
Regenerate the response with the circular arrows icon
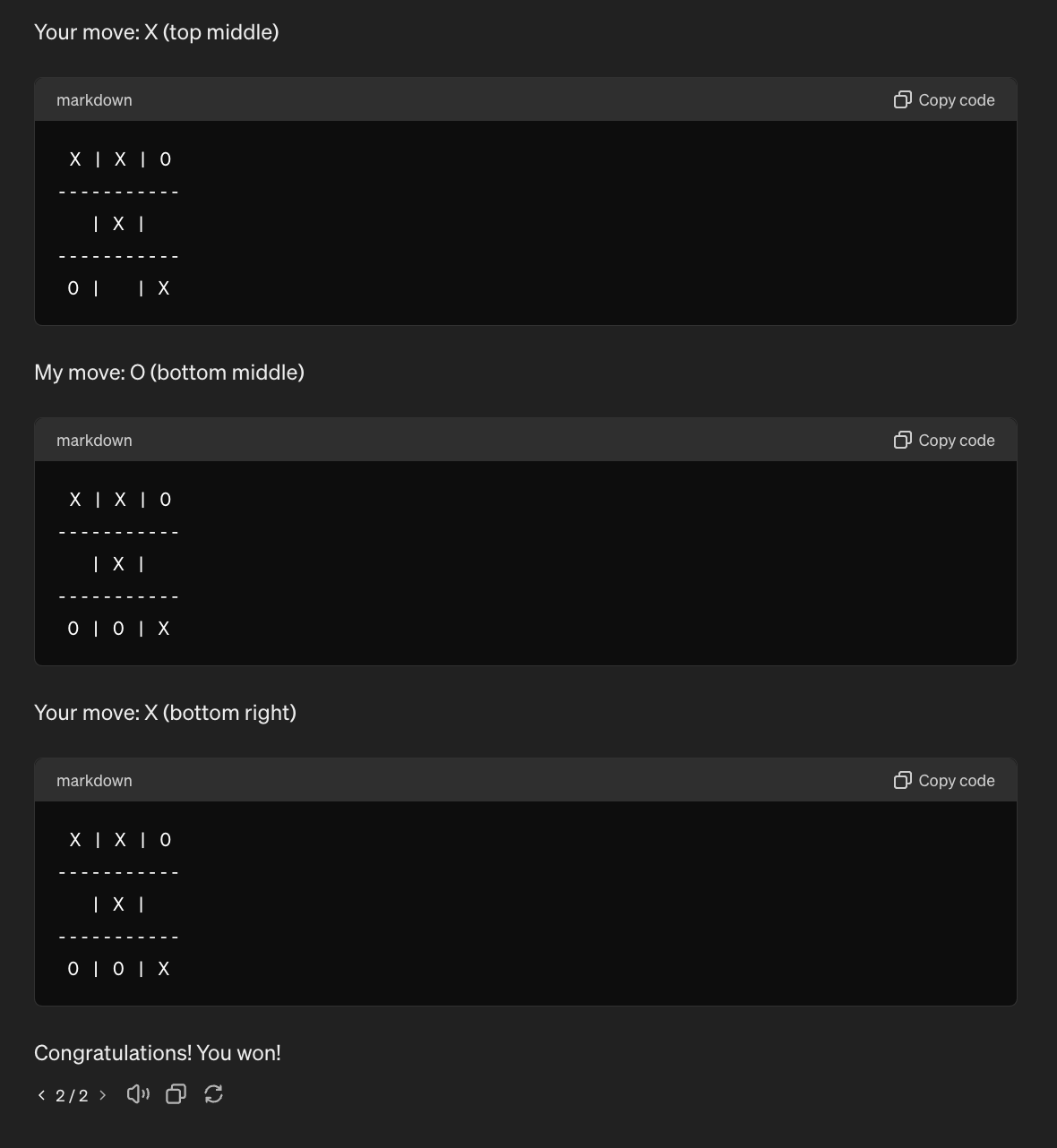click(x=213, y=1094)
